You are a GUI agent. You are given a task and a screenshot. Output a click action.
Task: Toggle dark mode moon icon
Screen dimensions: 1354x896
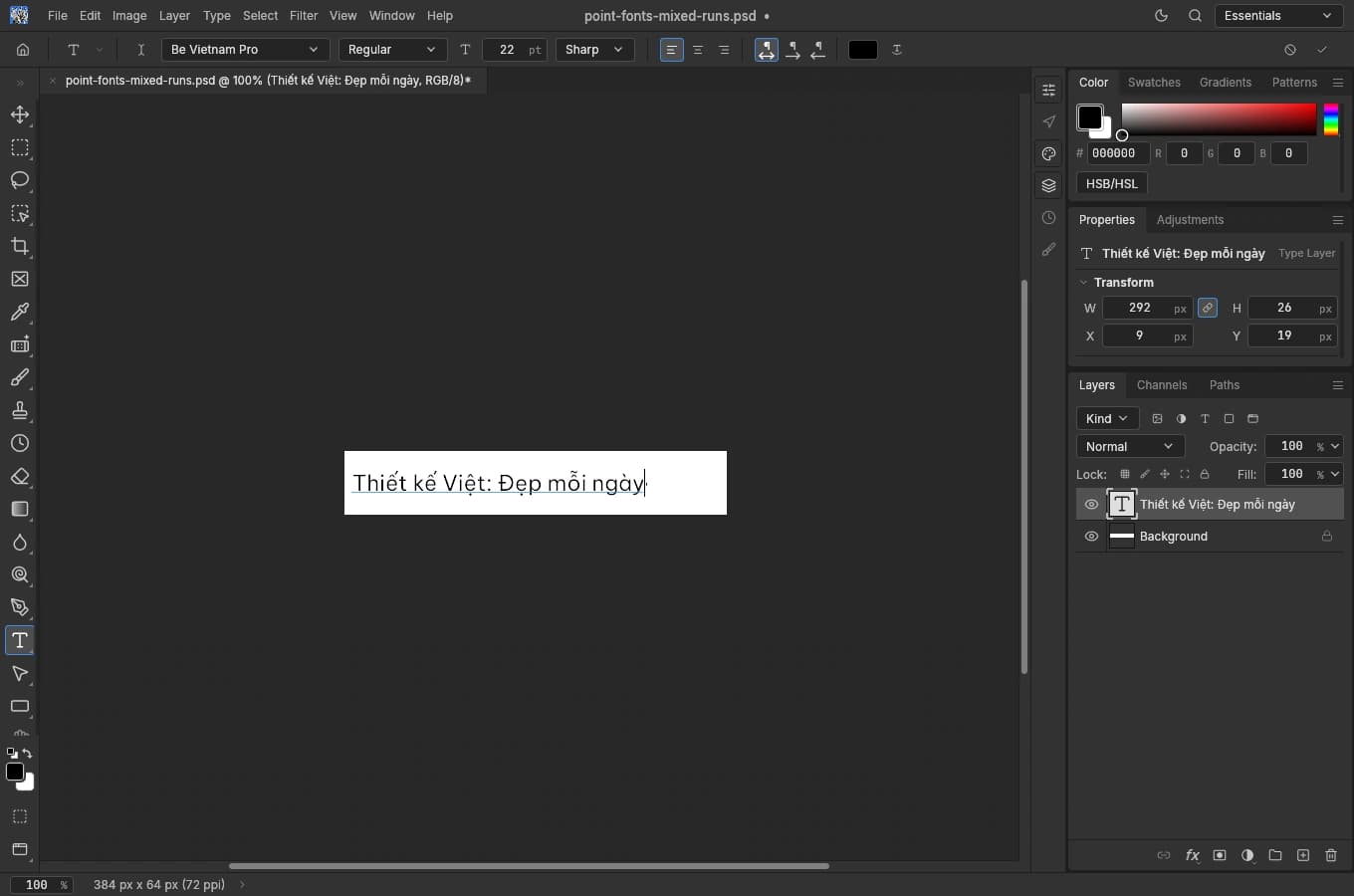point(1161,16)
